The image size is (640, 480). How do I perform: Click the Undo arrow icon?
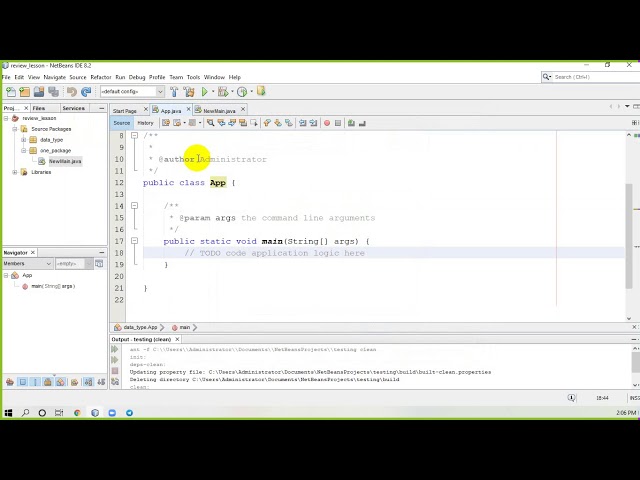[72, 92]
